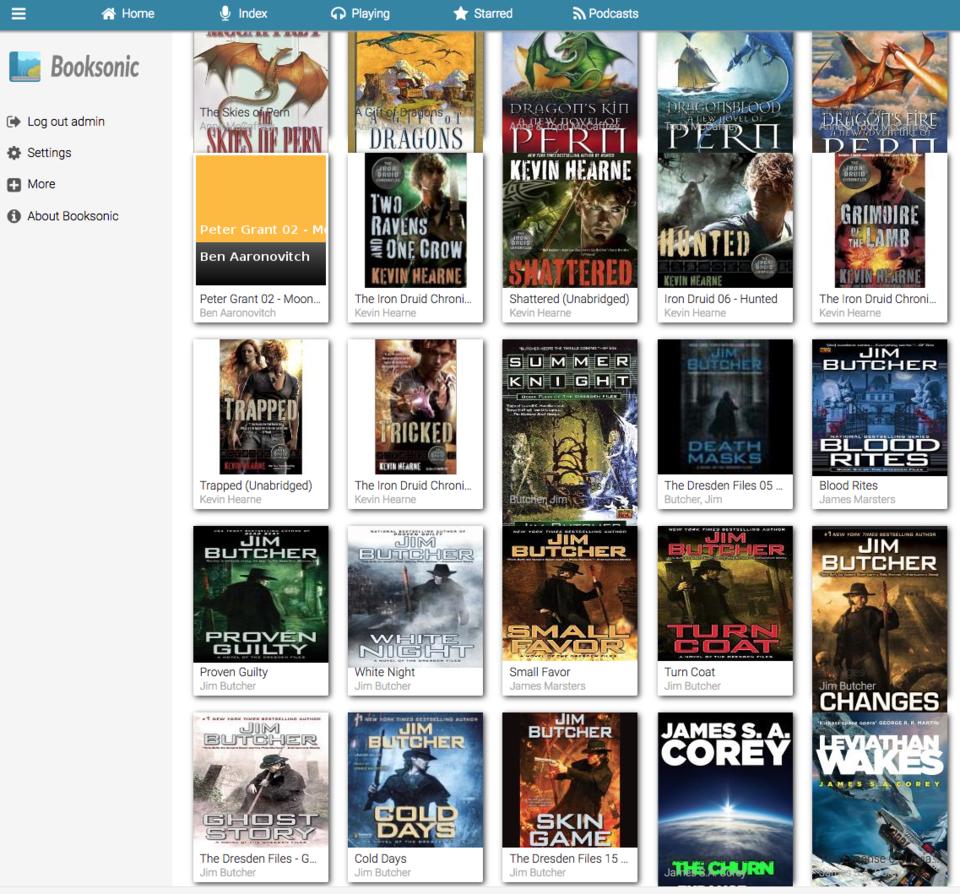This screenshot has height=894, width=960.
Task: Click the Settings gear icon
Action: click(x=14, y=153)
